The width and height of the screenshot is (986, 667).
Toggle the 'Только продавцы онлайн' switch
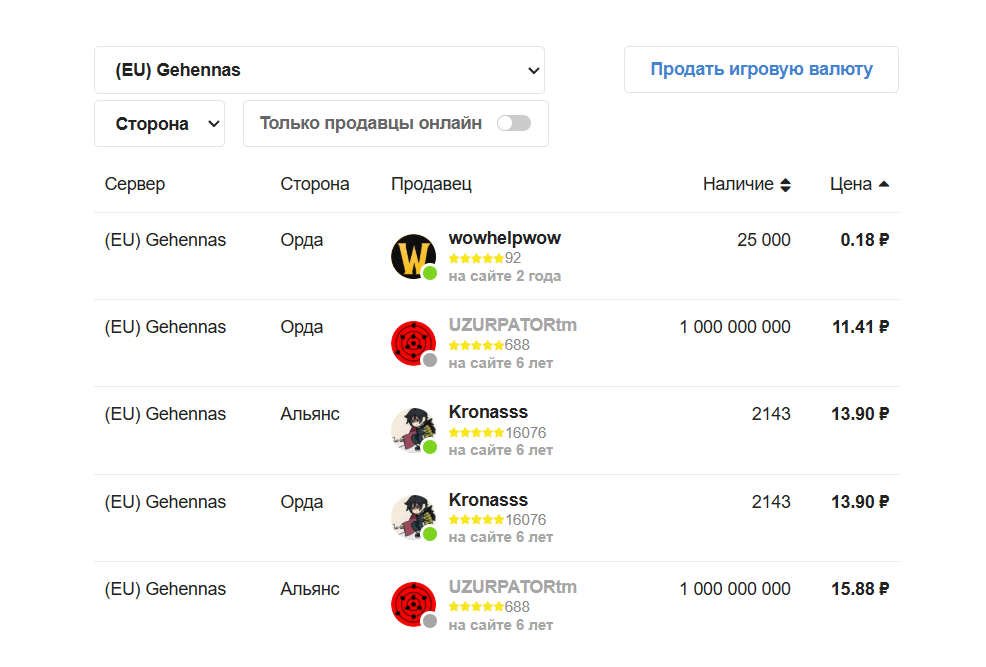(514, 123)
